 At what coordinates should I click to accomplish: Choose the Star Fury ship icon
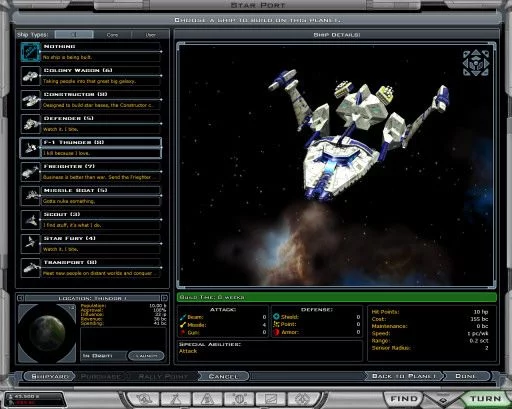(30, 244)
